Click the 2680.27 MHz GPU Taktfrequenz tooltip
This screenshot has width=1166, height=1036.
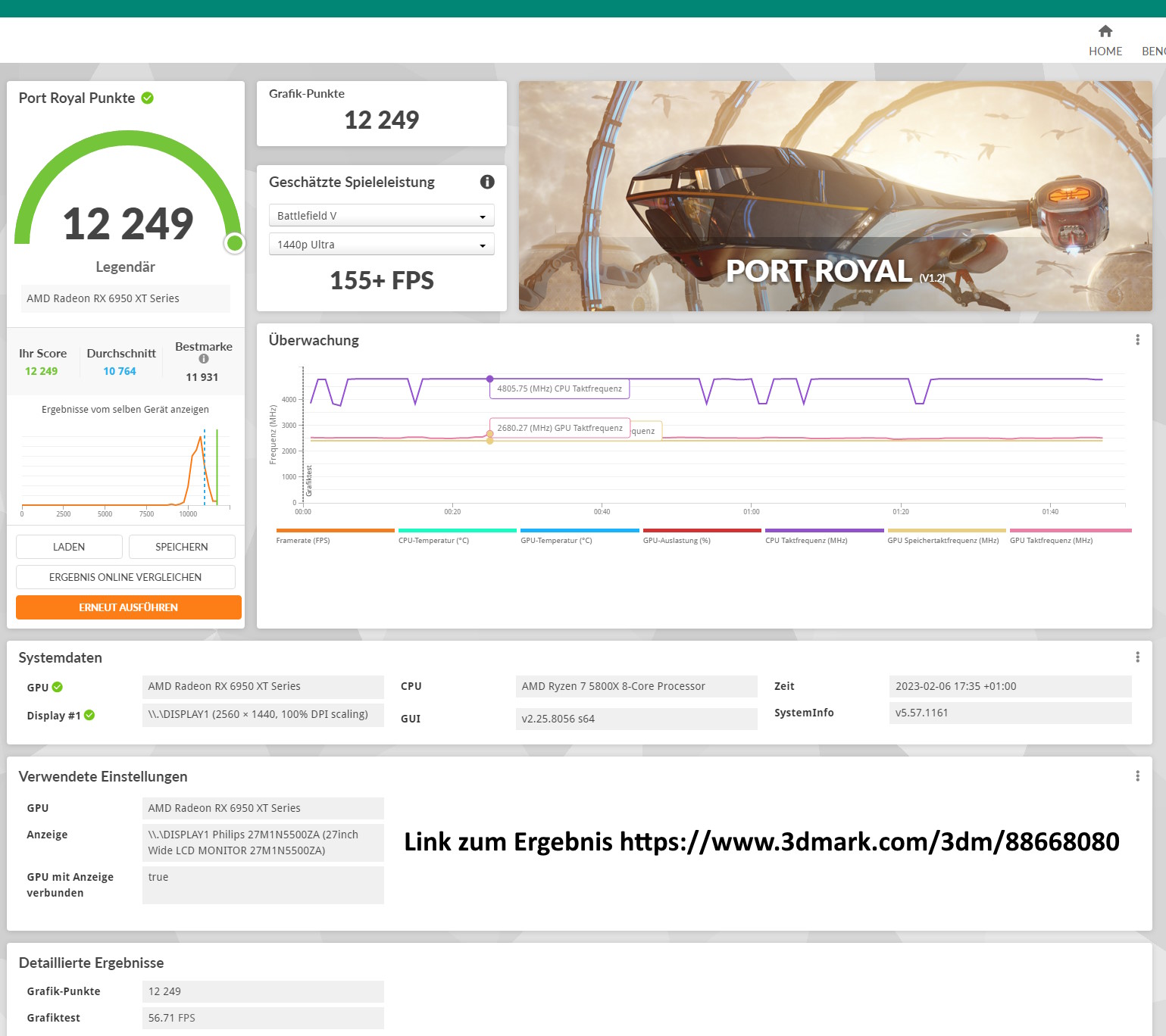[561, 428]
